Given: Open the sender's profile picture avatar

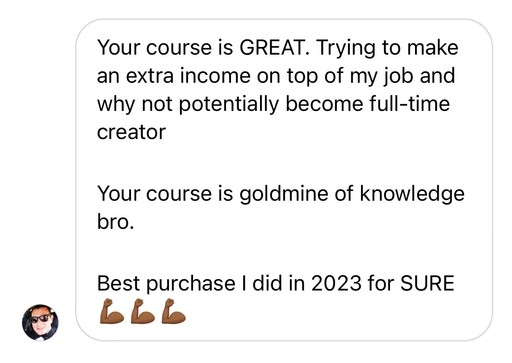Looking at the screenshot, I should [40, 322].
